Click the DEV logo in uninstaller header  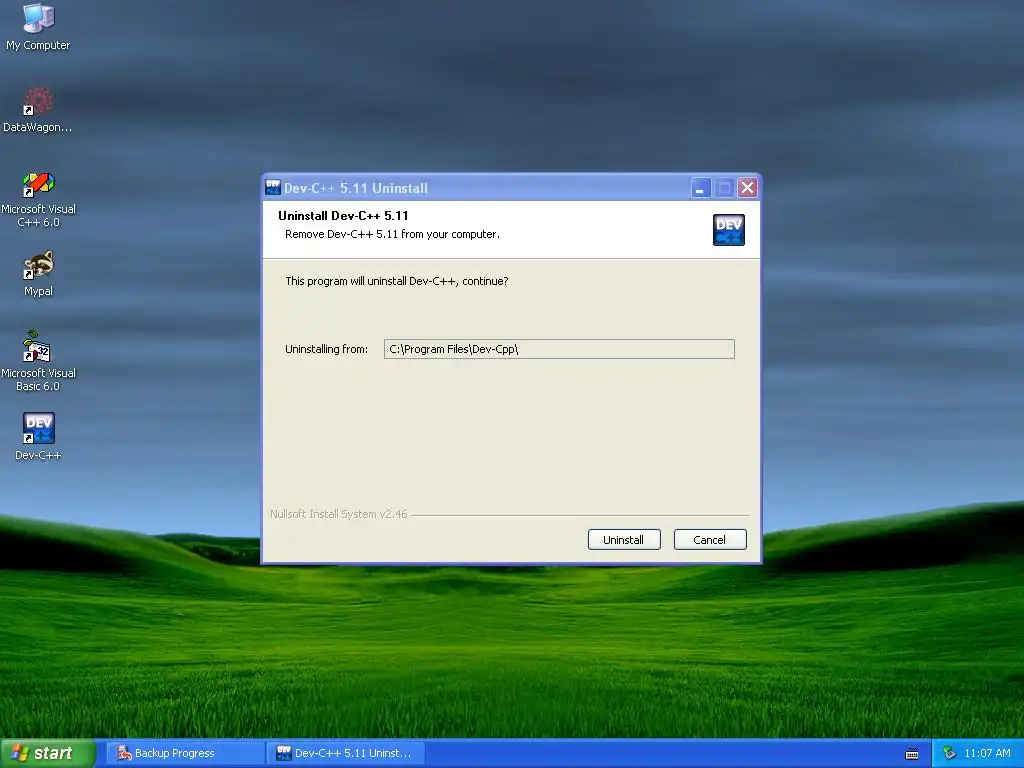(728, 230)
